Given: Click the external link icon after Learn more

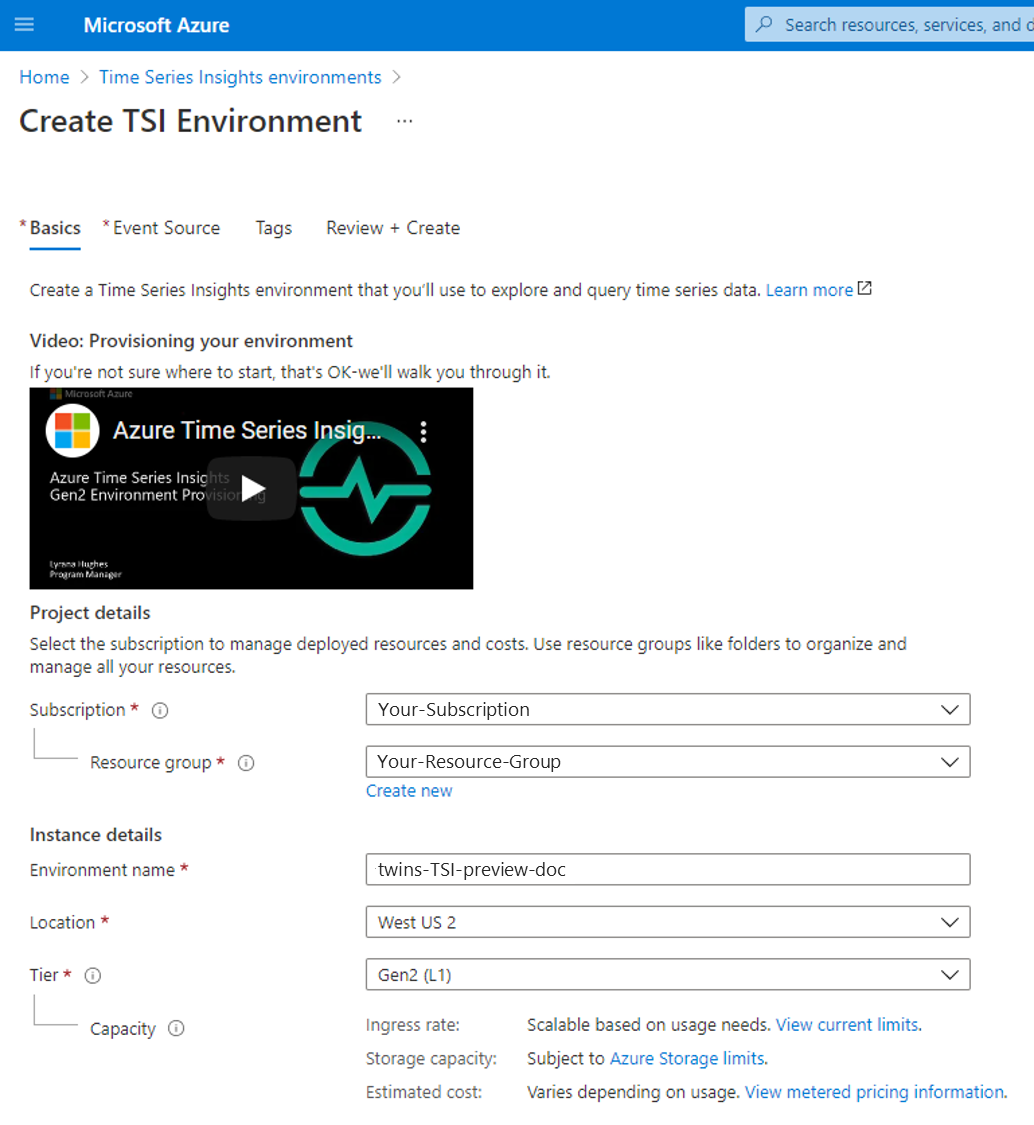Looking at the screenshot, I should tap(865, 288).
